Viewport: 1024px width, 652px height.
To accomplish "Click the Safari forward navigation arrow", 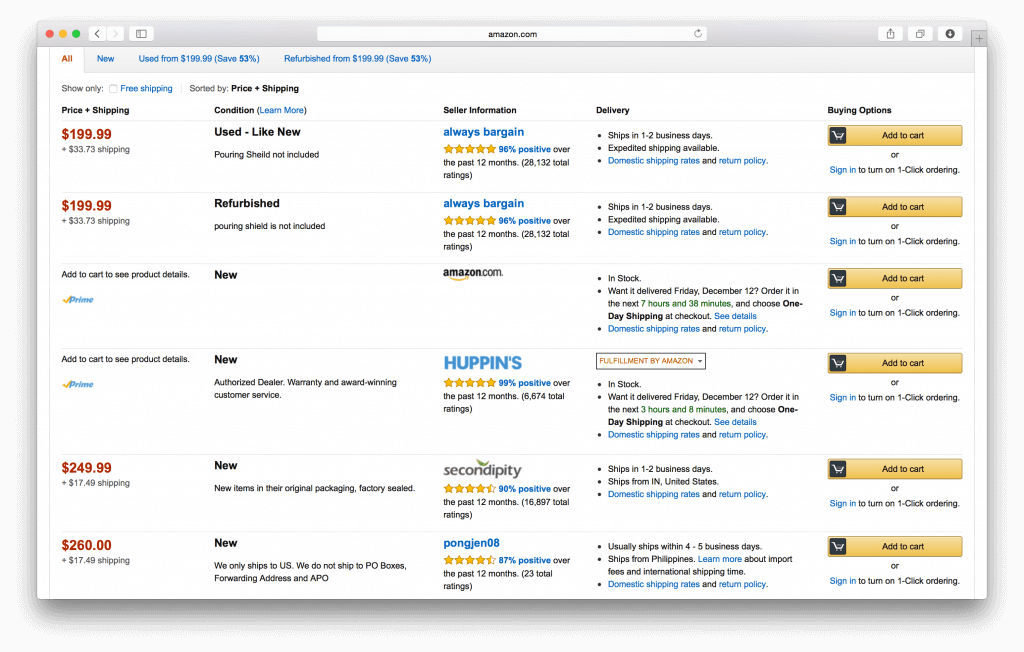I will click(116, 34).
